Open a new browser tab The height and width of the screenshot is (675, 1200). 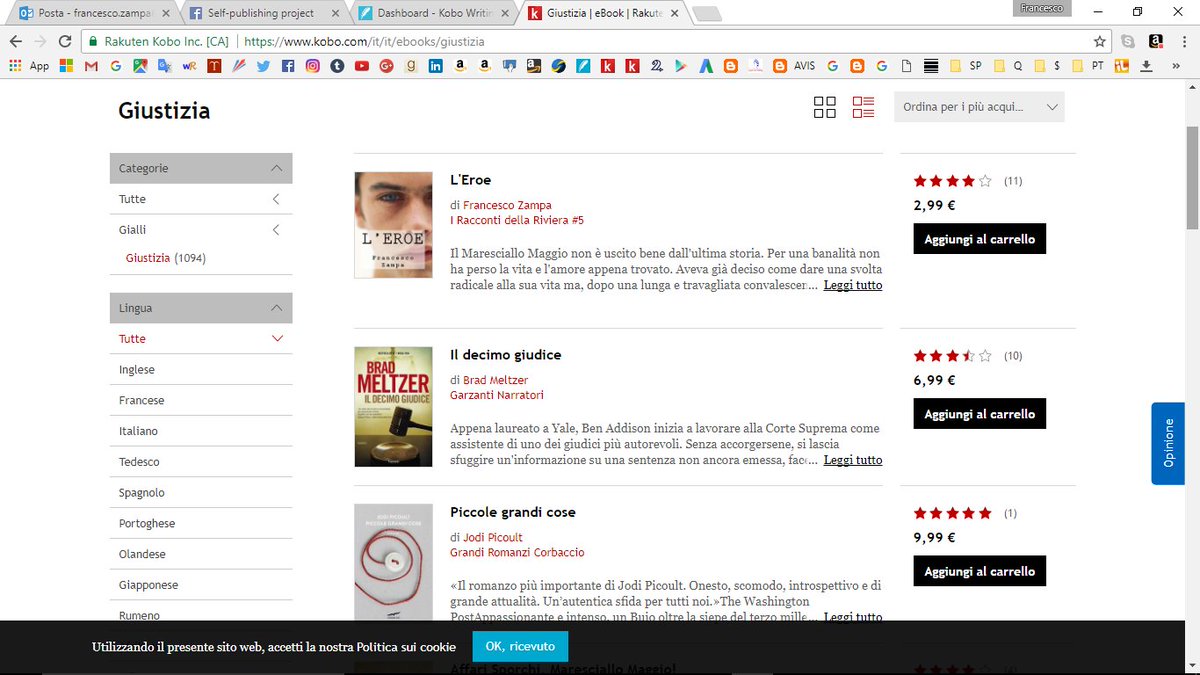[x=707, y=13]
